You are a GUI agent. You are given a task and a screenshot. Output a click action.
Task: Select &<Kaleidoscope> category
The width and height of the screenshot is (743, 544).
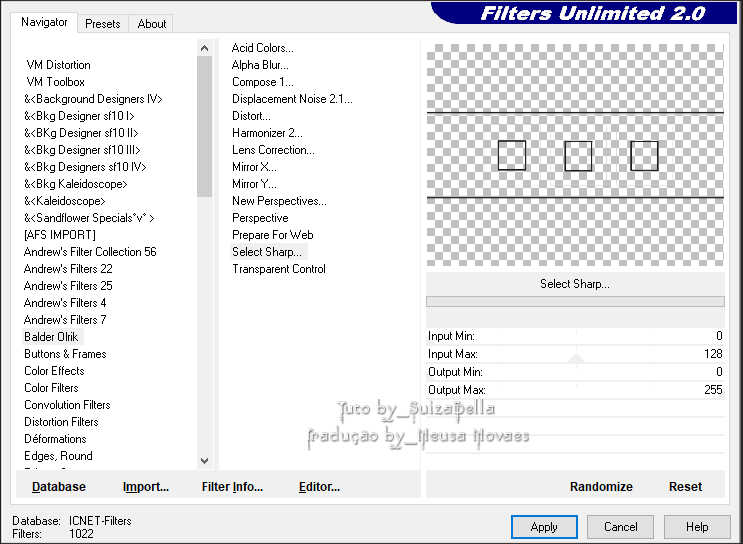(65, 201)
